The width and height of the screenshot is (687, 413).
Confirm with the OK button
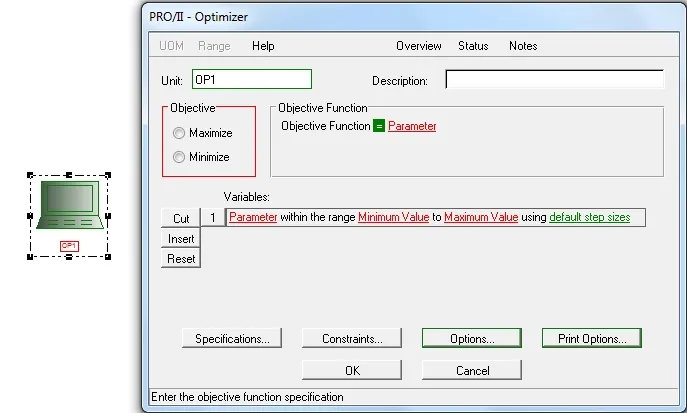pos(352,371)
